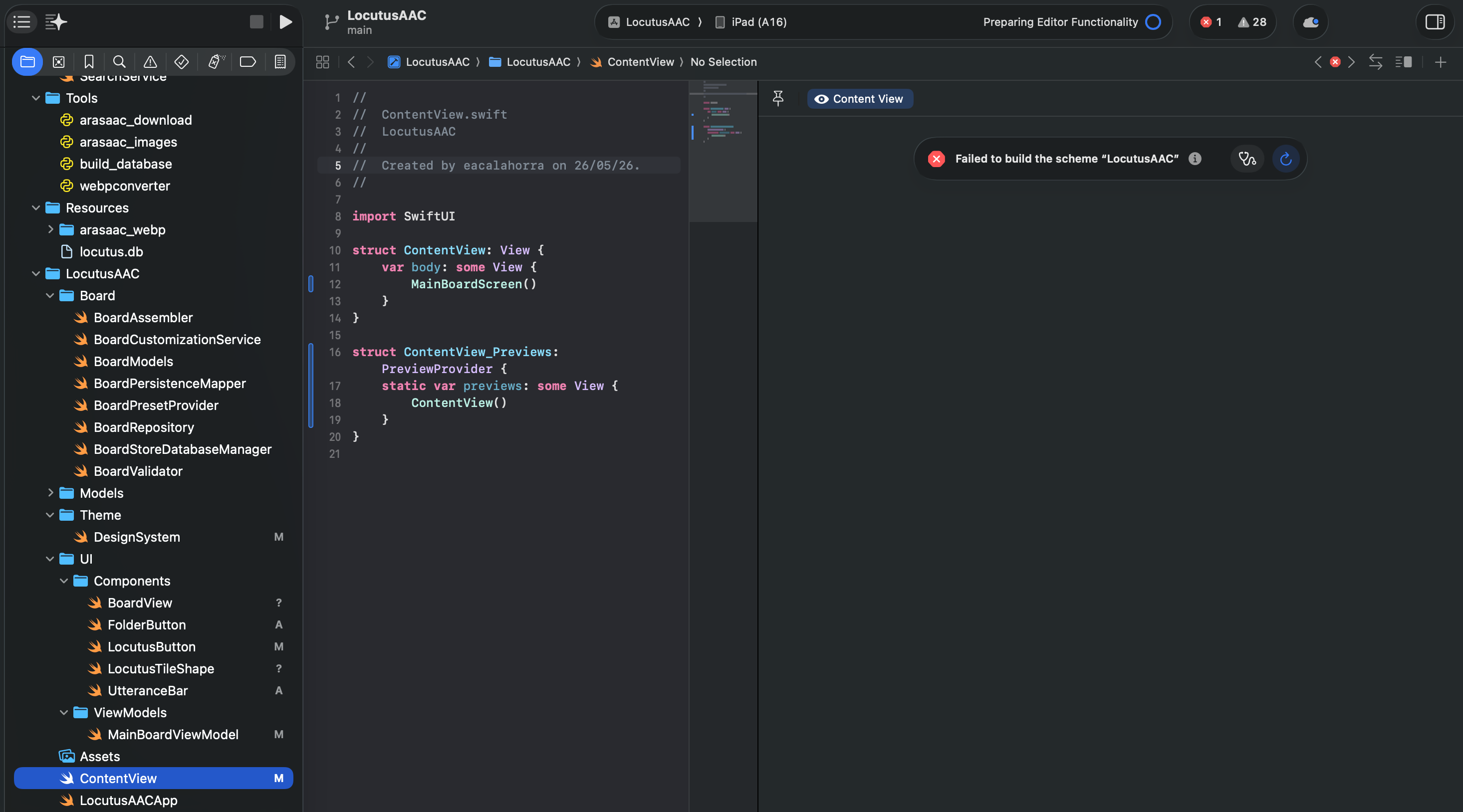
Task: Toggle the navigator sidebar
Action: coord(21,22)
